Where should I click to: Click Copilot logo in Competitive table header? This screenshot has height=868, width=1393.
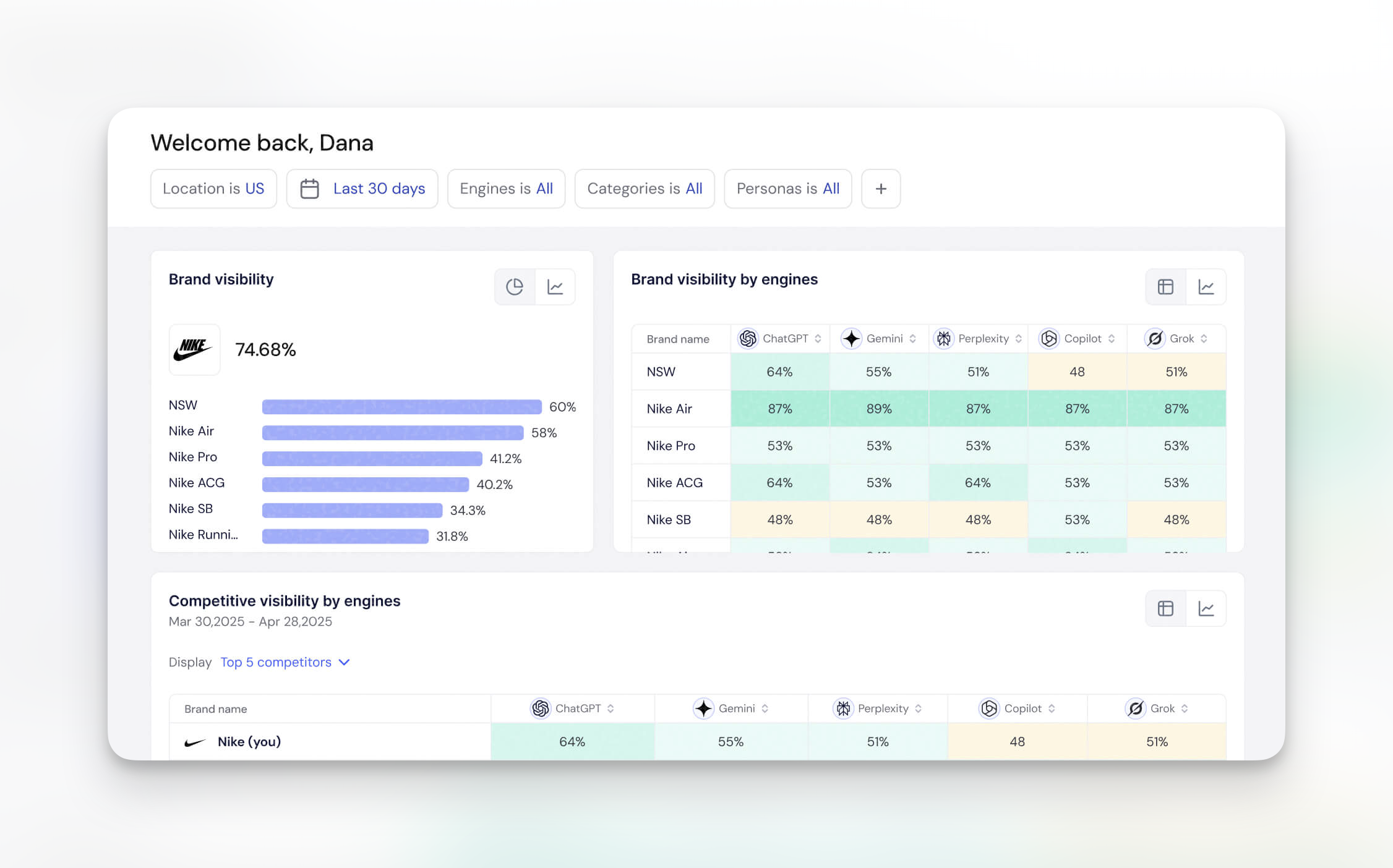tap(990, 708)
